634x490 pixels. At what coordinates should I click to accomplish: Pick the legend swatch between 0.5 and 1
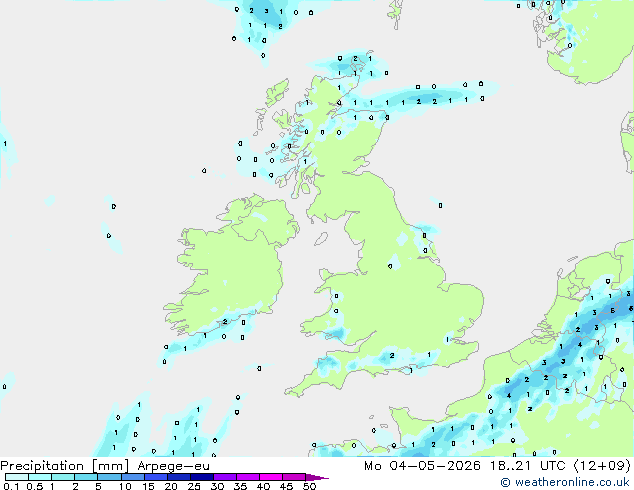click(x=40, y=477)
